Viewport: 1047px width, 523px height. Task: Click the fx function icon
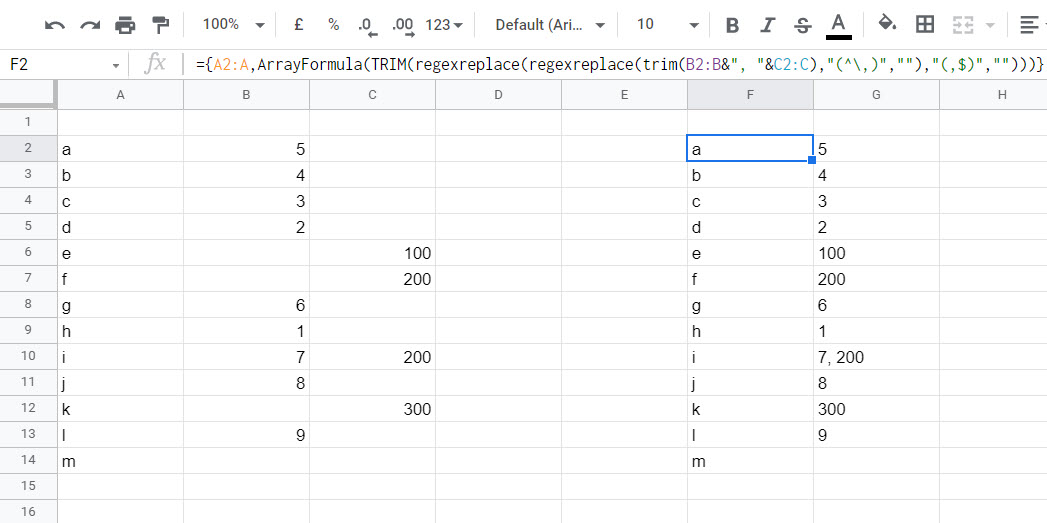tap(155, 64)
